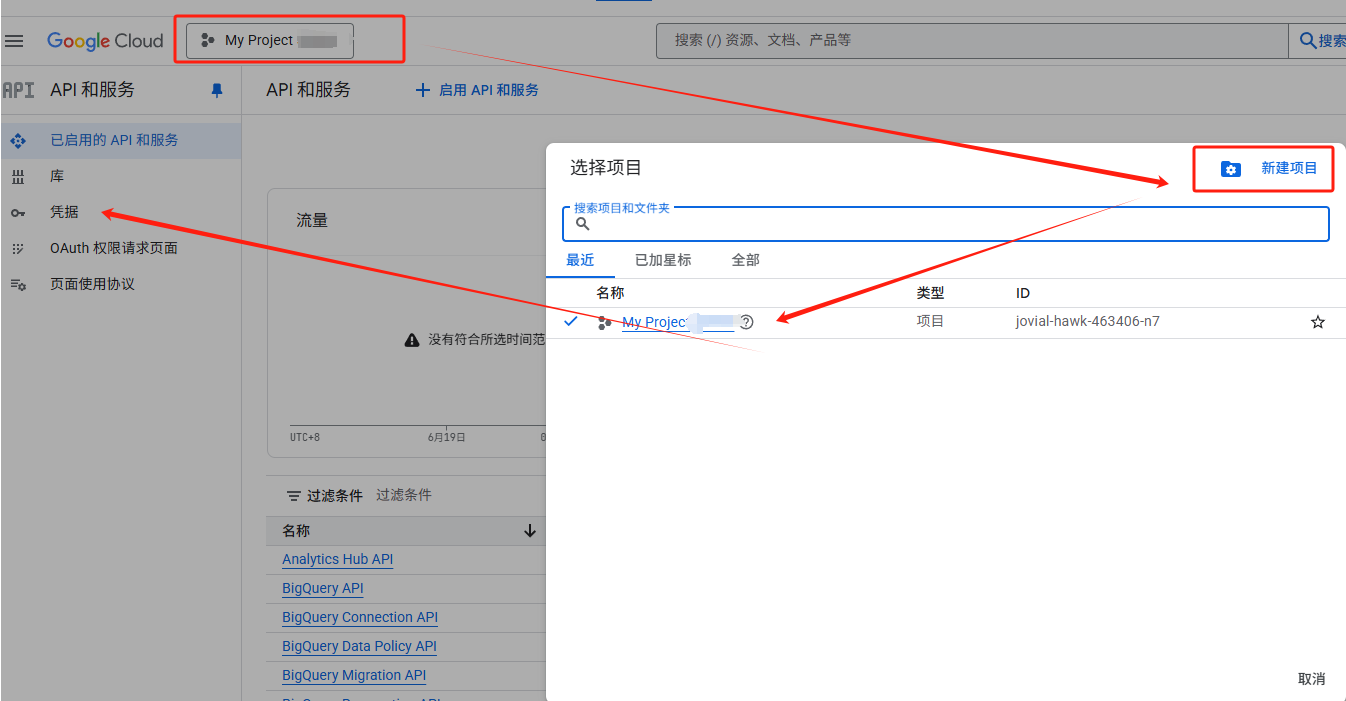The height and width of the screenshot is (701, 1346).
Task: Open the BigQuery API link
Action: point(323,589)
